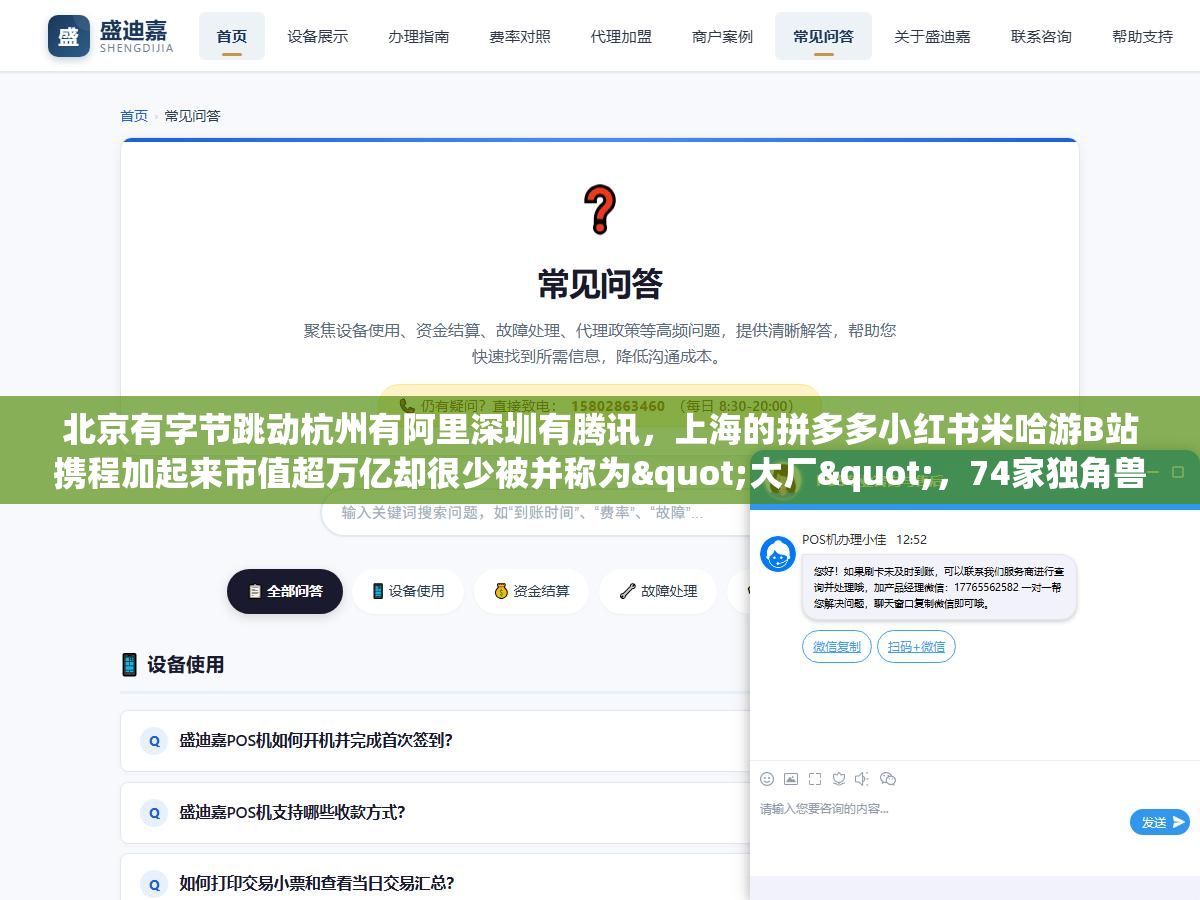Click the hotline number 15802863460
This screenshot has width=1200, height=900.
[618, 406]
